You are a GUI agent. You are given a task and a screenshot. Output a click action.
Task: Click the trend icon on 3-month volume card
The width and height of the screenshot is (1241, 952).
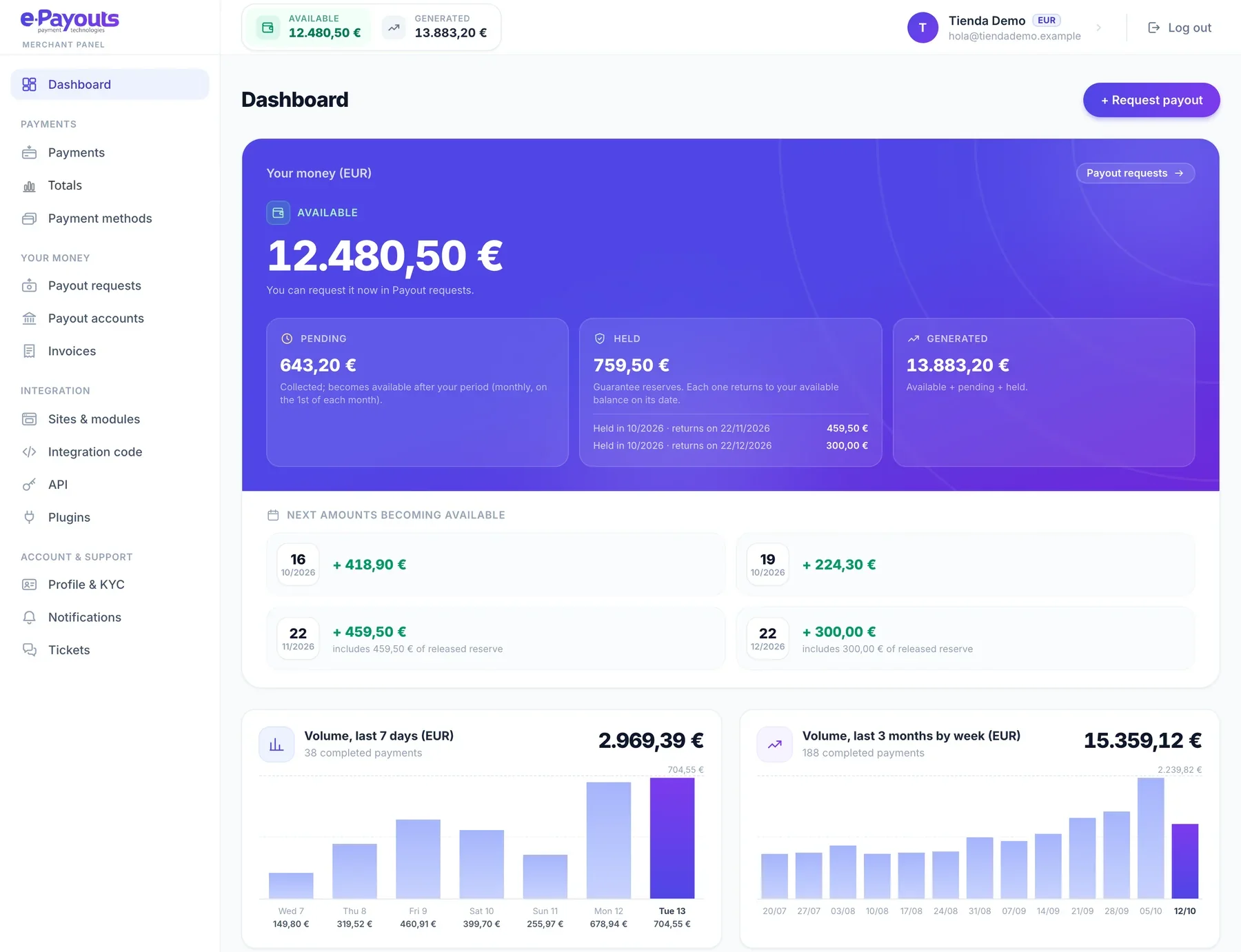pyautogui.click(x=775, y=745)
